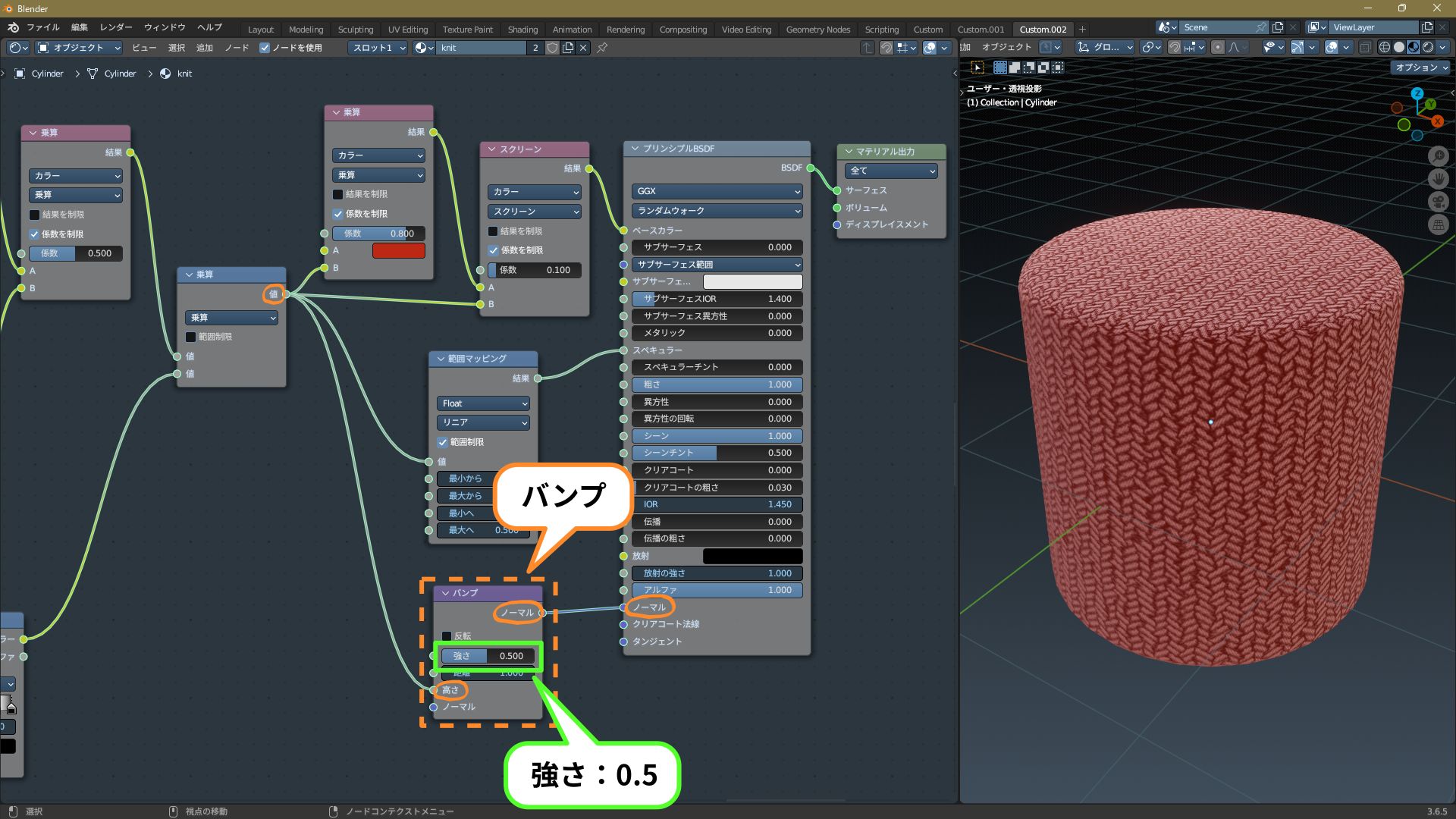
Task: Duplicate the knit material with copy icon
Action: [x=567, y=48]
